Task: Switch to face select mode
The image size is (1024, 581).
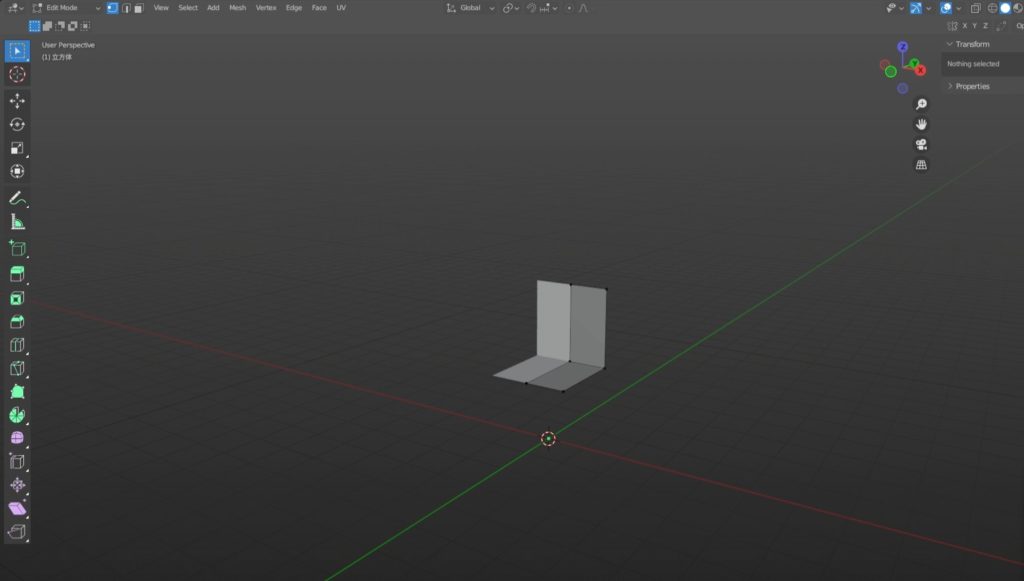Action: 138,8
